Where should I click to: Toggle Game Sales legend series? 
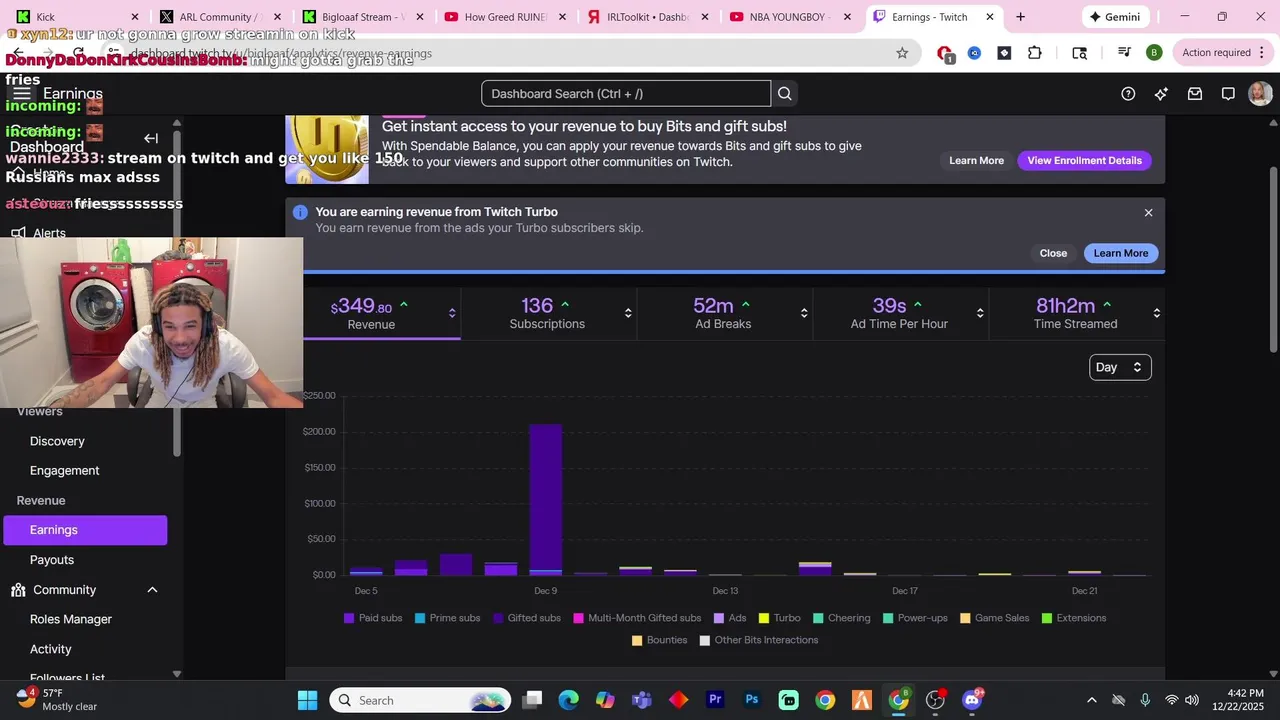[995, 618]
